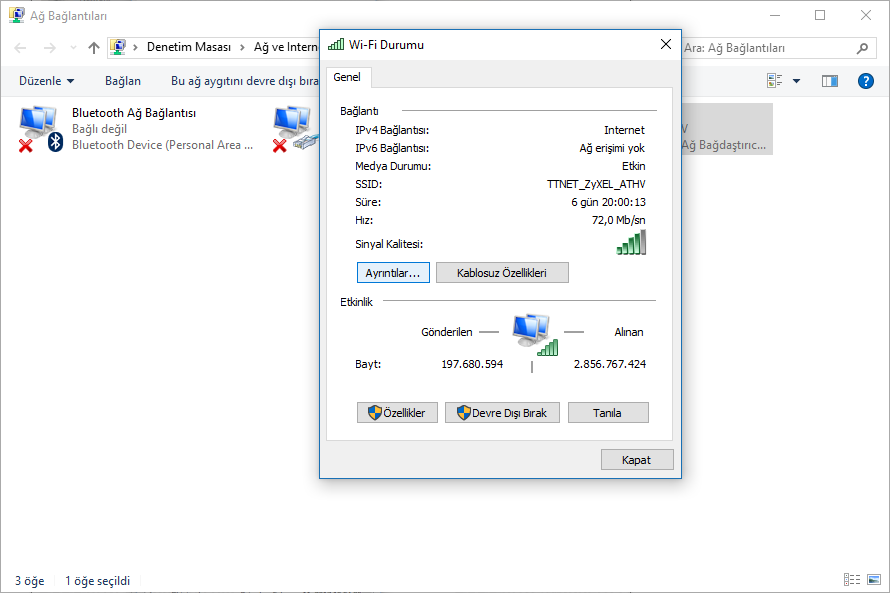Open Kablosuz Özellikleri settings

[x=502, y=272]
